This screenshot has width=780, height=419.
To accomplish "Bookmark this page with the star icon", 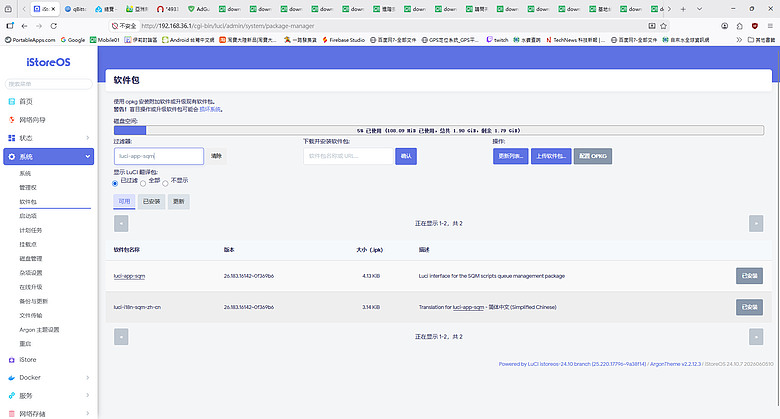I will pyautogui.click(x=663, y=26).
